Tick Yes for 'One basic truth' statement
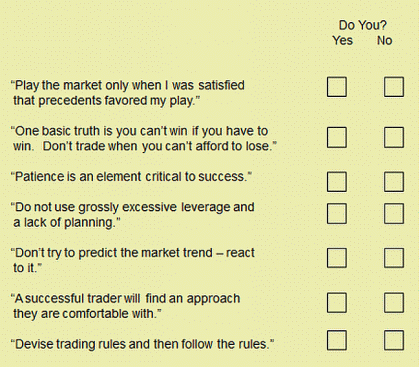The height and width of the screenshot is (367, 420). click(337, 137)
